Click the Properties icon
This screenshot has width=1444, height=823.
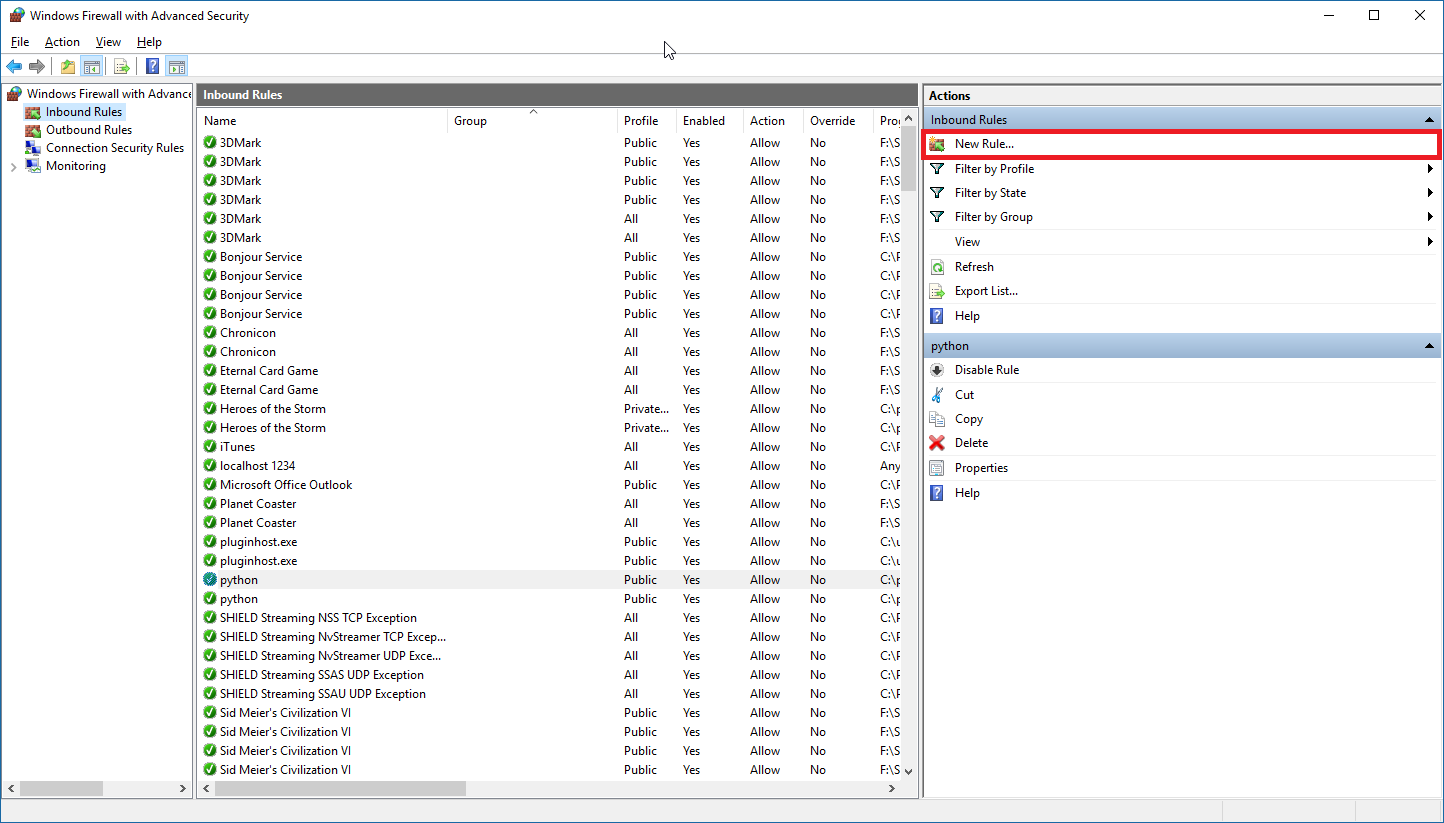[937, 468]
